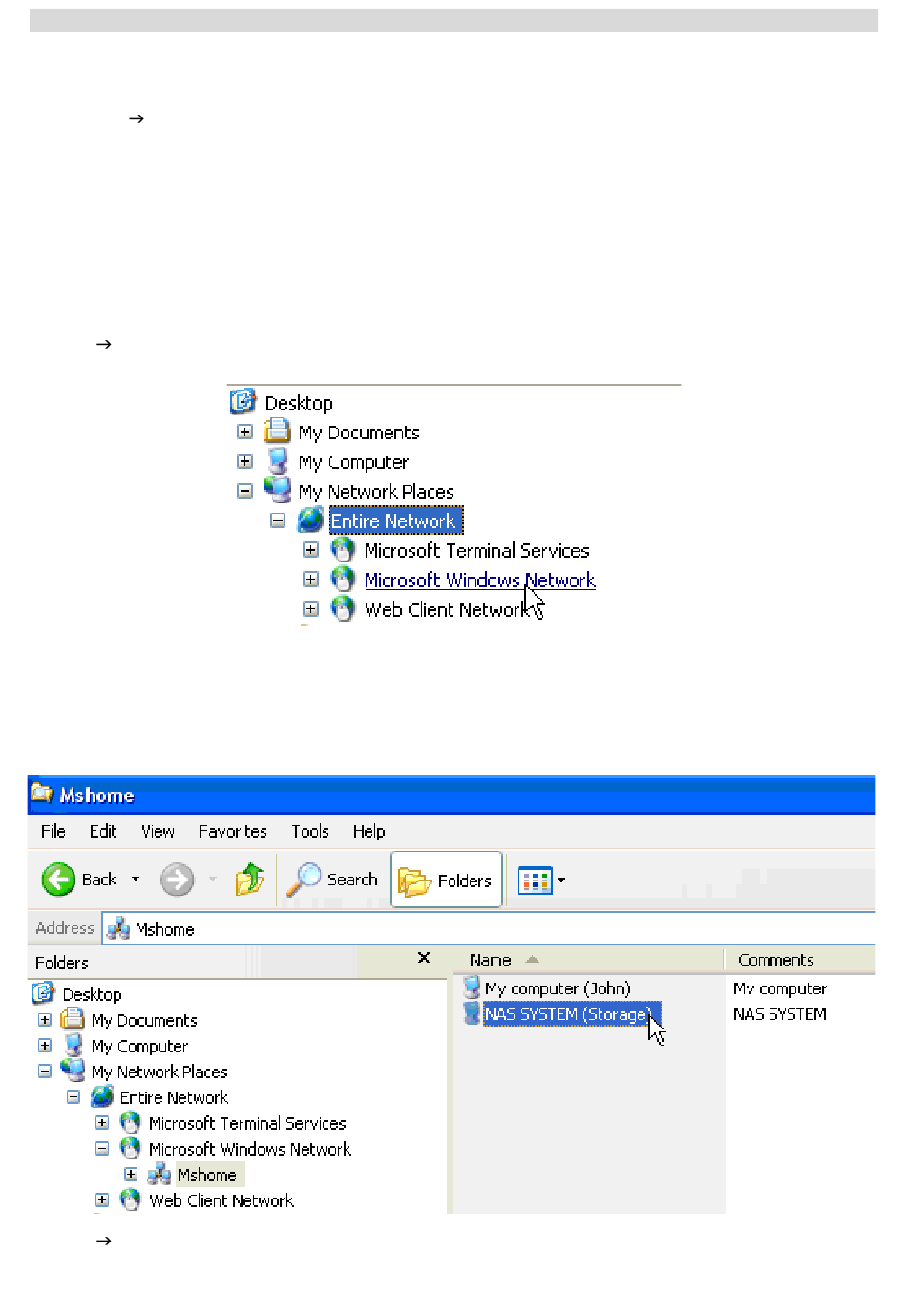The width and height of the screenshot is (907, 1316).
Task: Select NAS SYSTEM (Storage) entry
Action: (571, 1014)
